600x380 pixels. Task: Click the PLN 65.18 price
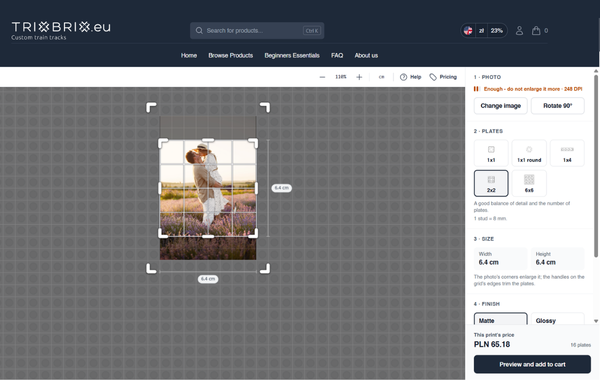(492, 344)
